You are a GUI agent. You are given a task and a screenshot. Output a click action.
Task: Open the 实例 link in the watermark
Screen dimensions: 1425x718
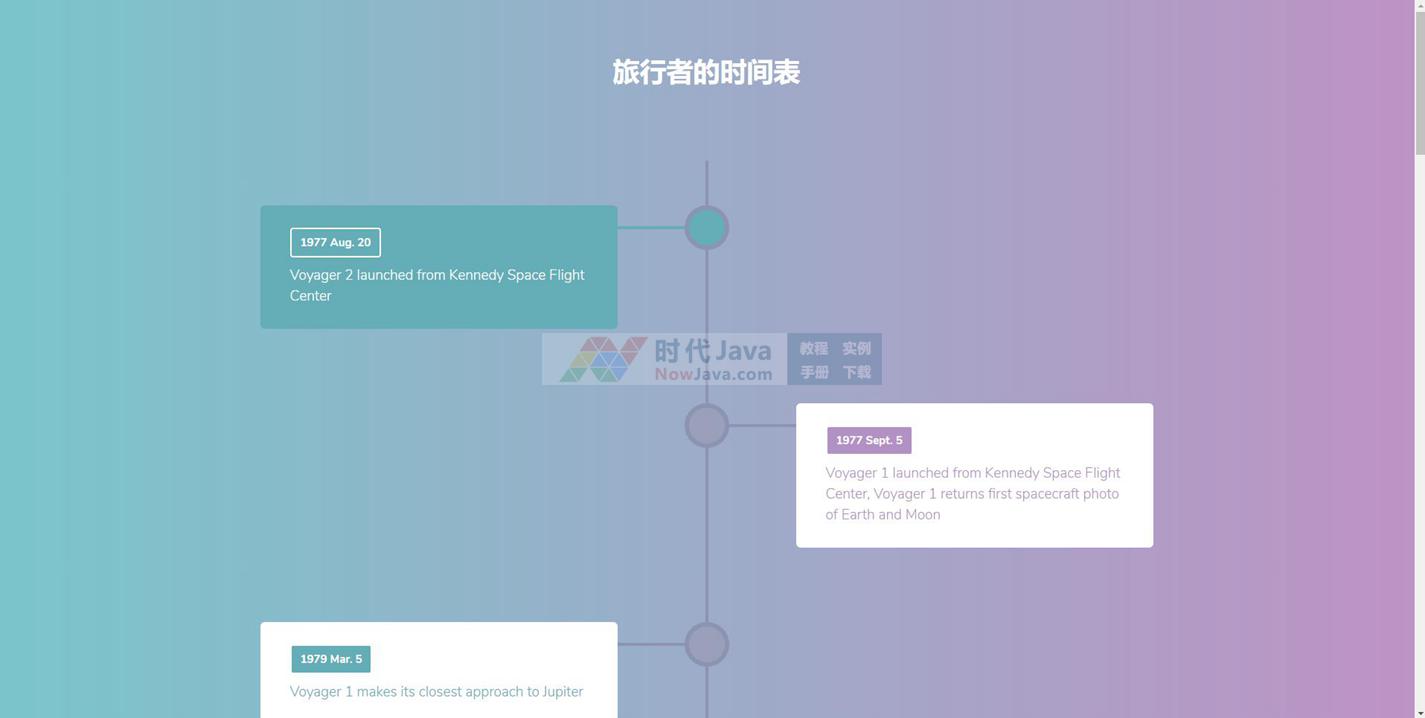[x=856, y=348]
